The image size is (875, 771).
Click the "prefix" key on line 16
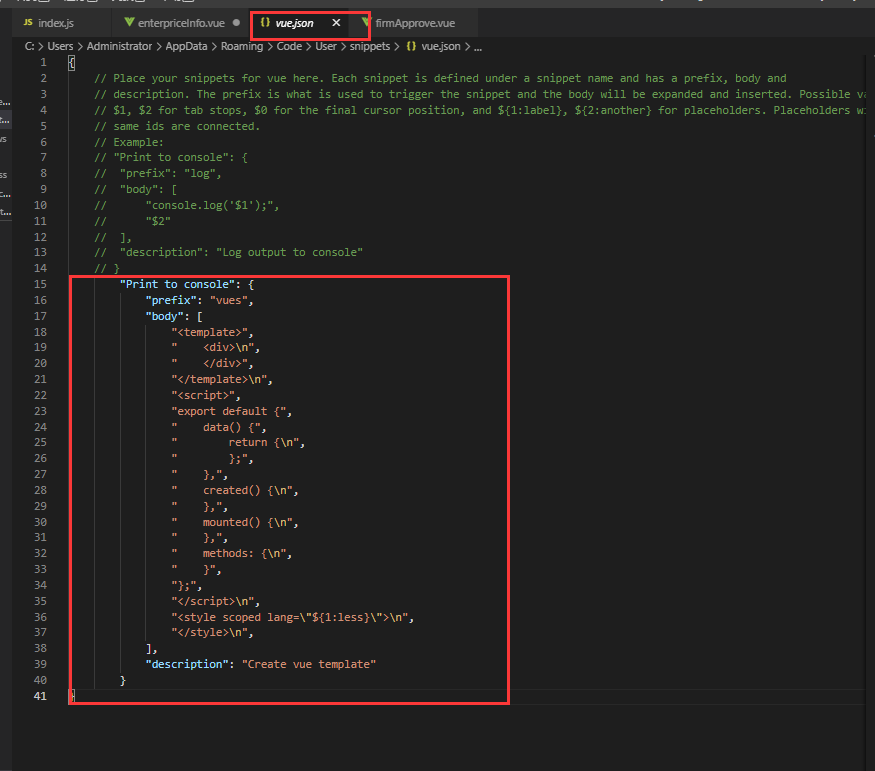[170, 300]
